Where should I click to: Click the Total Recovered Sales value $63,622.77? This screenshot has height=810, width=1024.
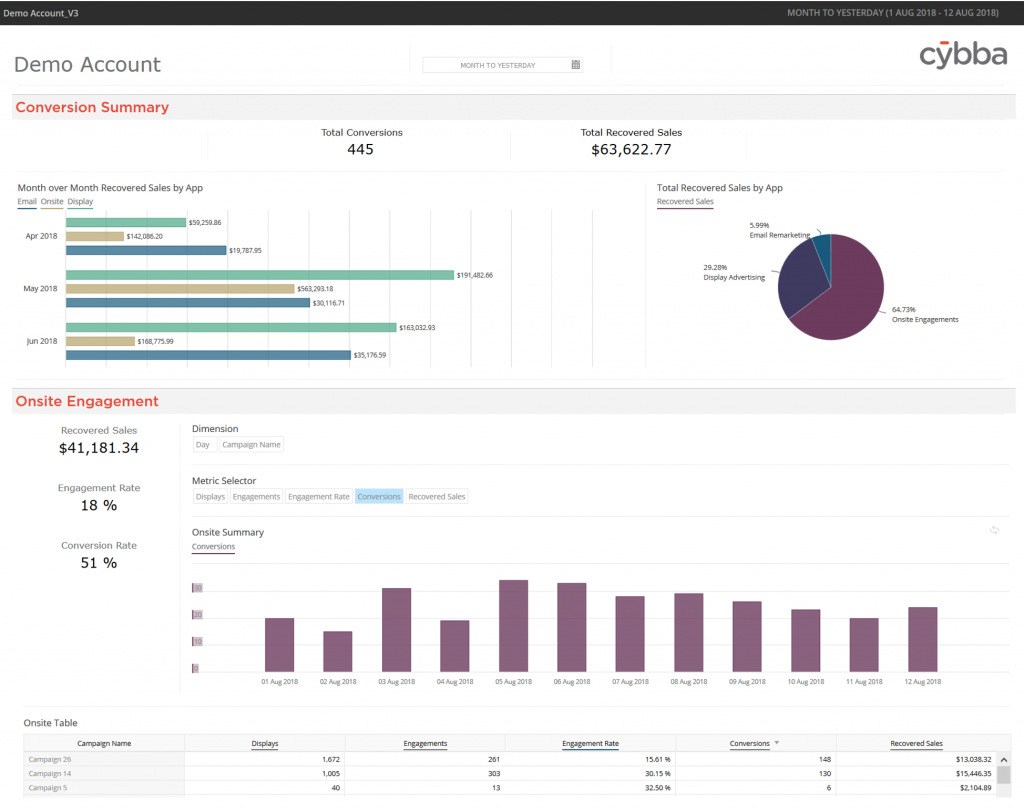(631, 150)
